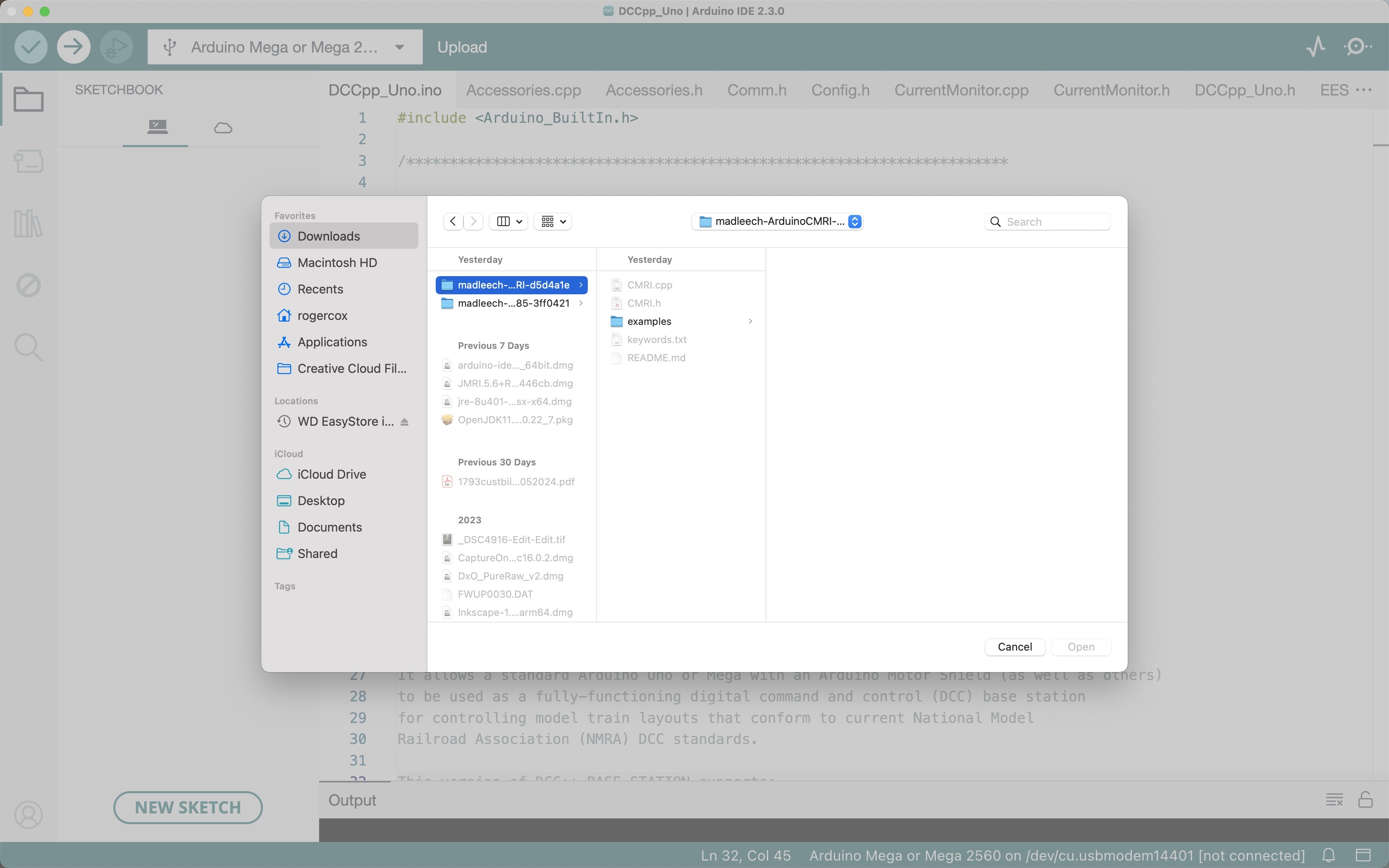This screenshot has height=868, width=1389.
Task: Click the NEW SKETCH button
Action: coord(188,807)
